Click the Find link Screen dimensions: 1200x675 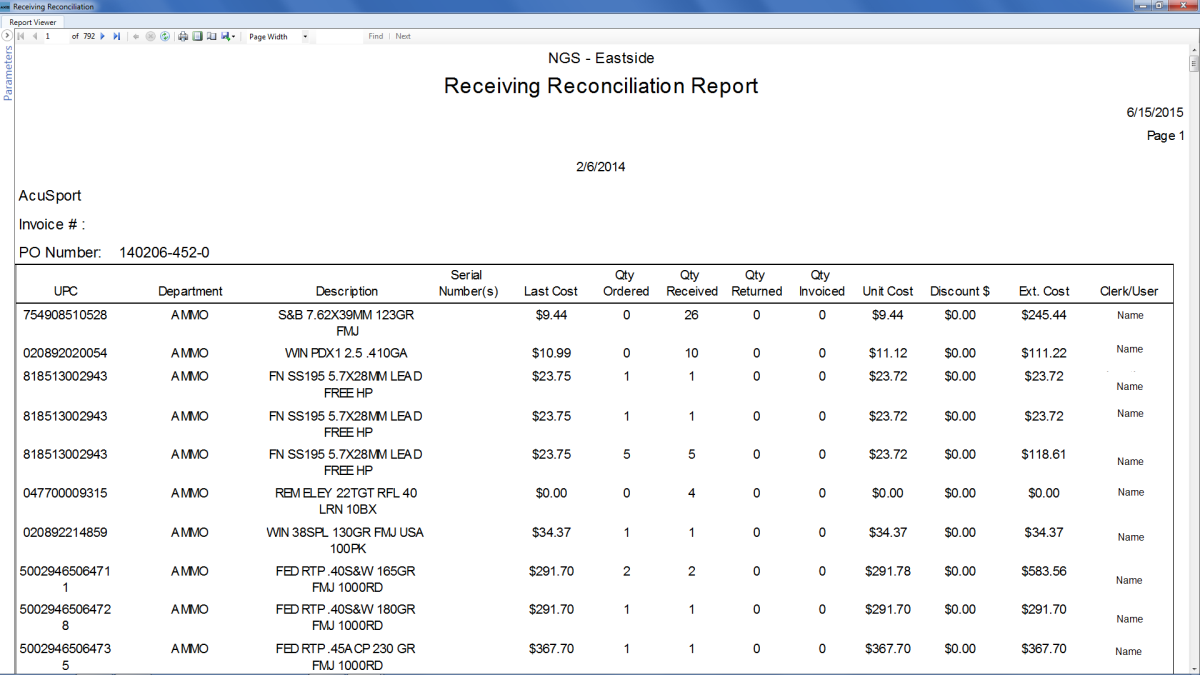pyautogui.click(x=375, y=36)
